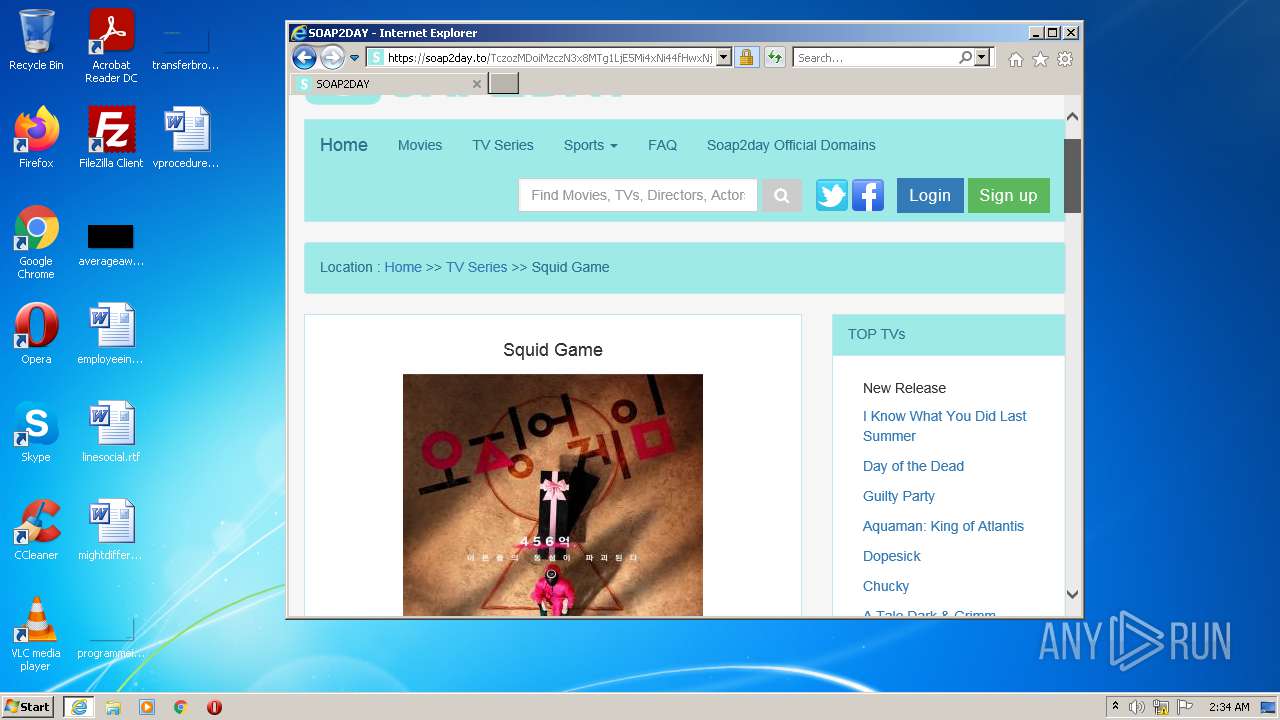Click the IE search magnifier icon
The image size is (1280, 720).
pyautogui.click(x=965, y=58)
